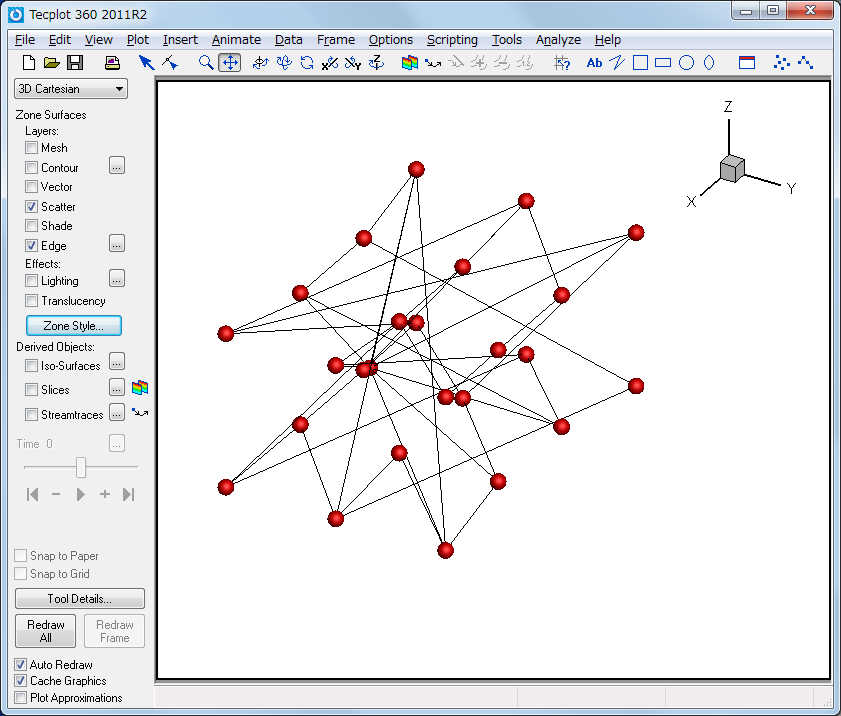Click the New Layout page icon

[29, 63]
